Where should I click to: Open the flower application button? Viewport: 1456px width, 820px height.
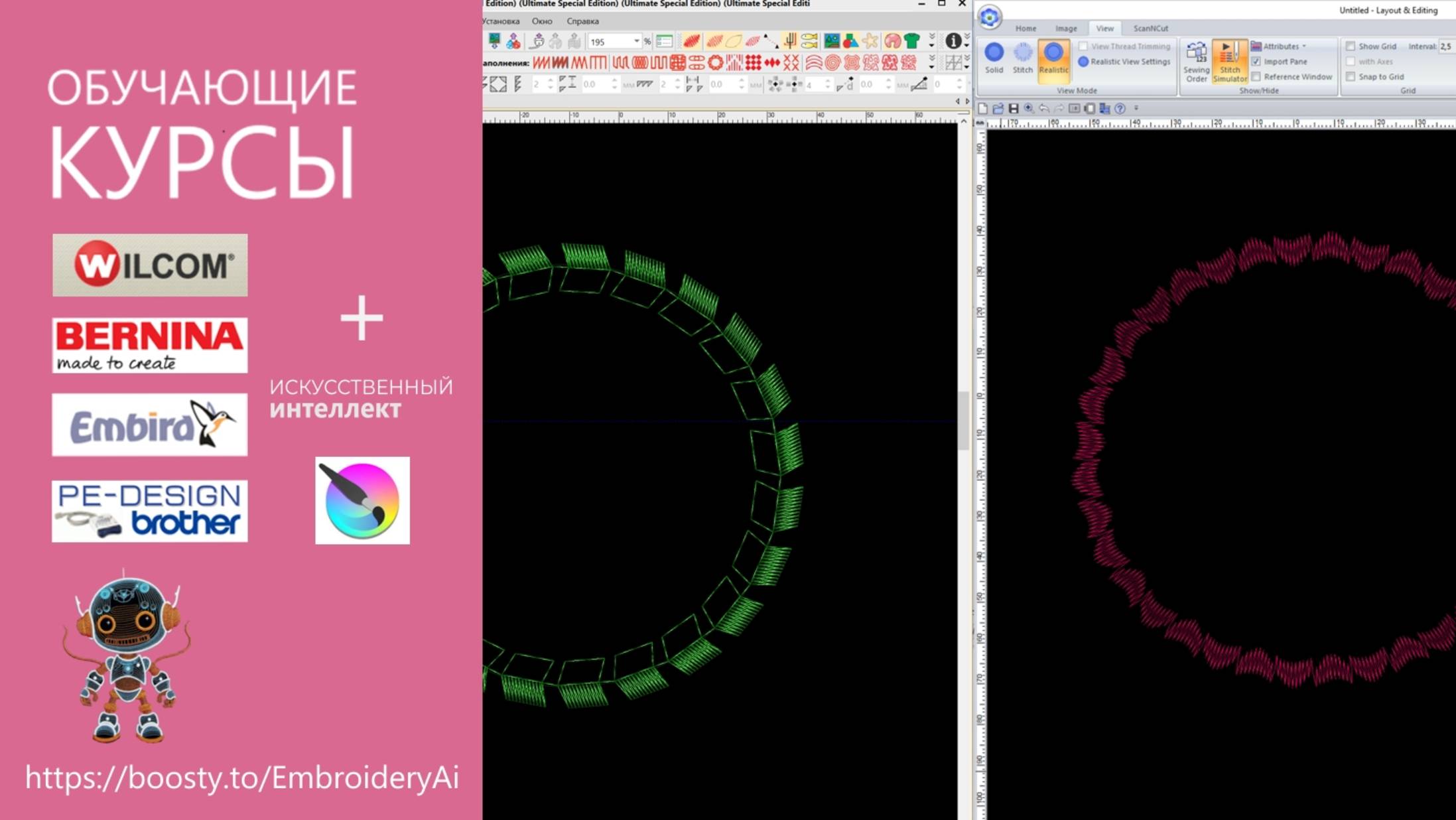(990, 17)
